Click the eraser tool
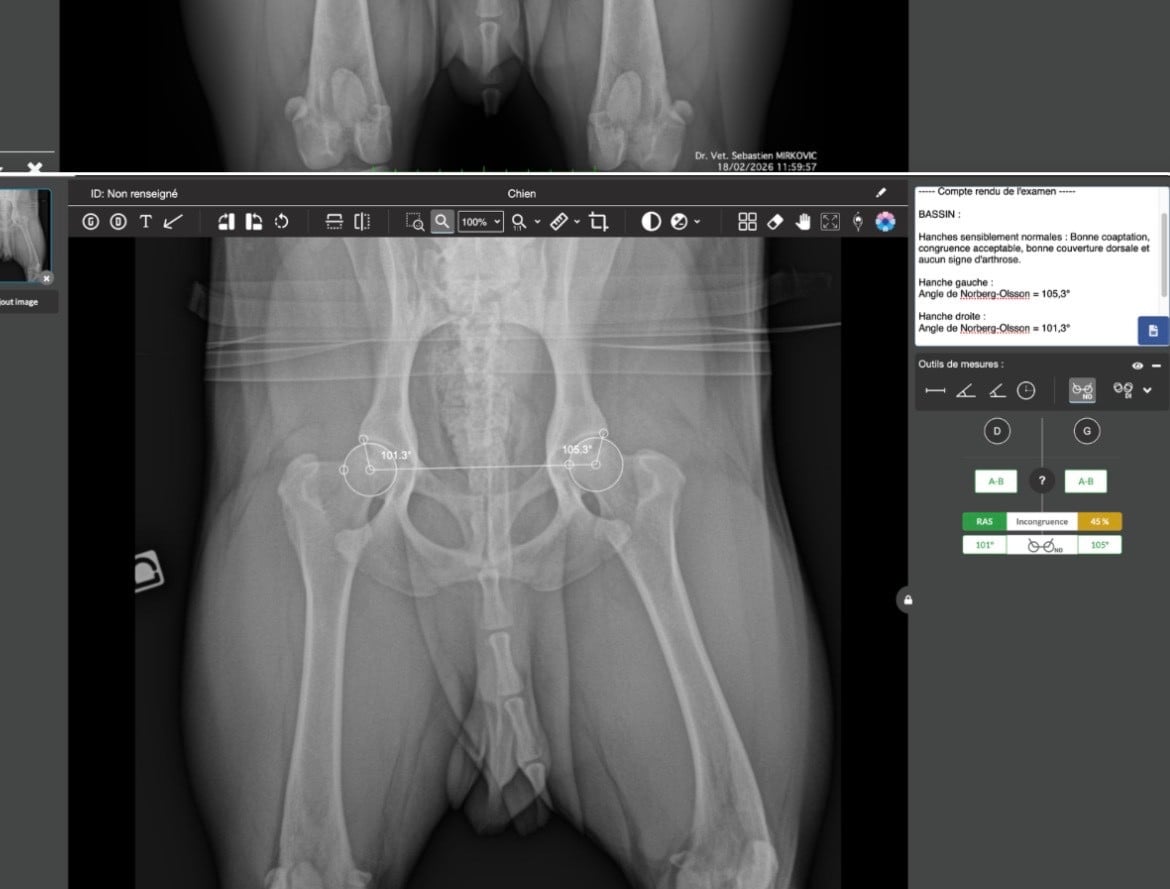 coord(775,222)
